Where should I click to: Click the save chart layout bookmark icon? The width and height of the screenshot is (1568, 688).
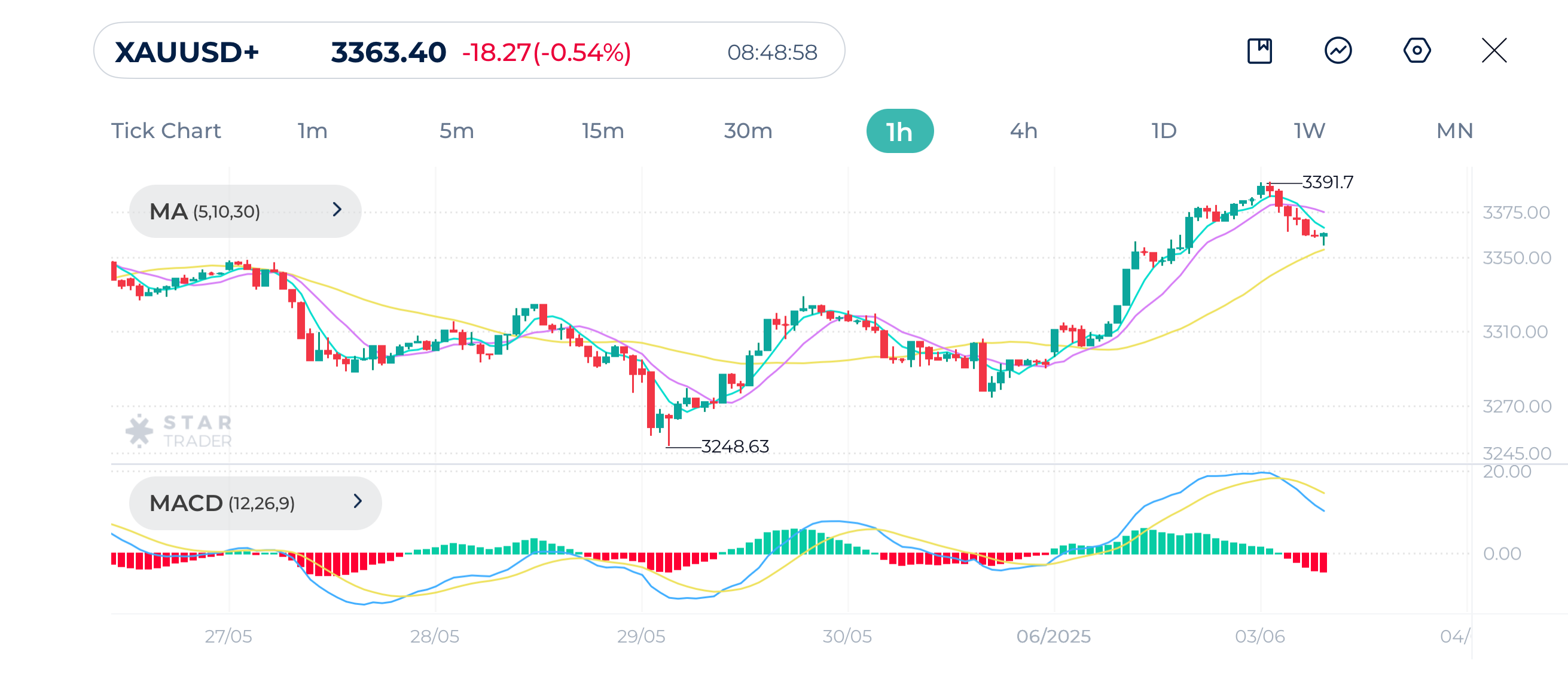(x=1260, y=52)
